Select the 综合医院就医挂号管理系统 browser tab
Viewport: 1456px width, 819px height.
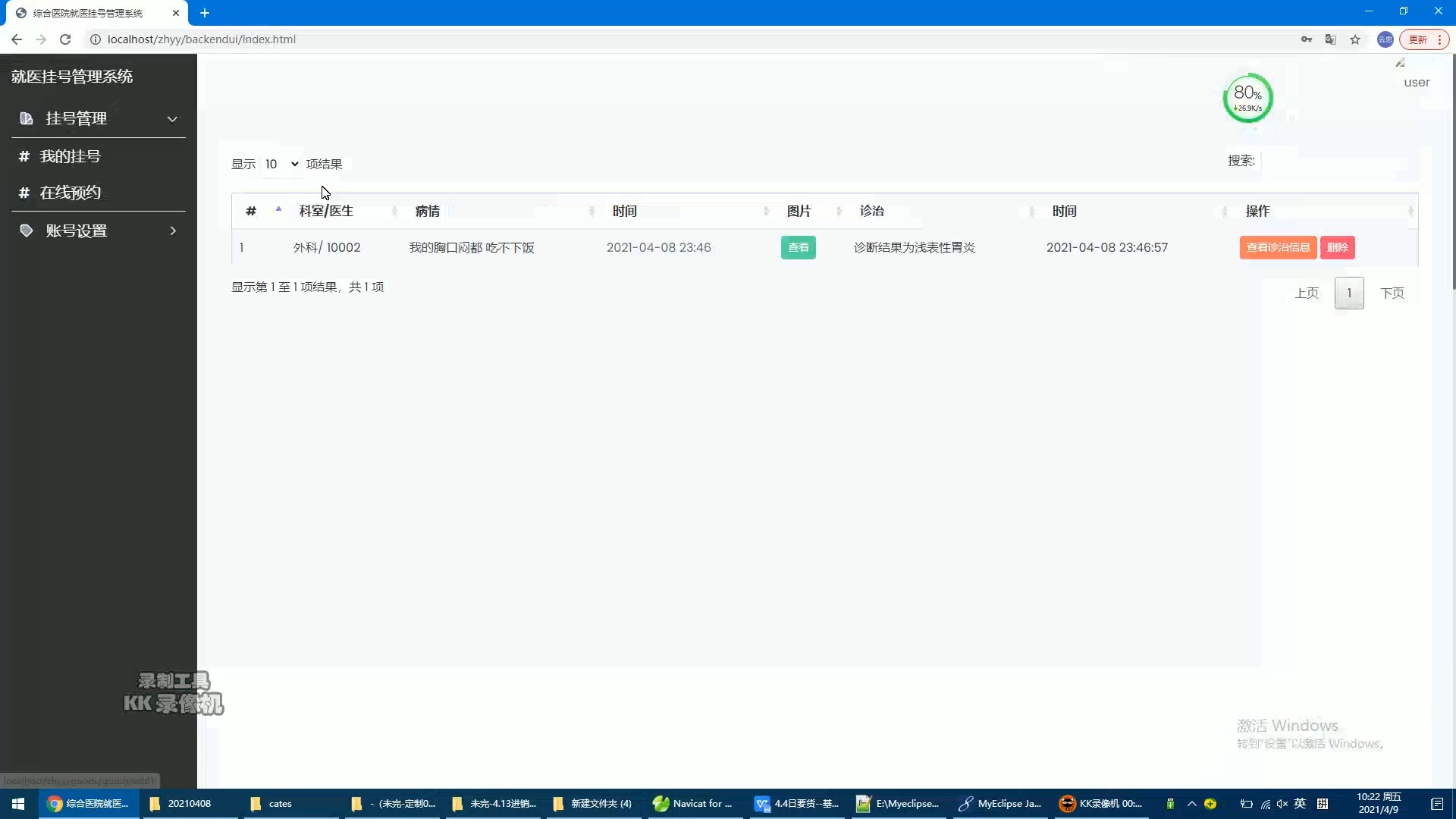(97, 14)
